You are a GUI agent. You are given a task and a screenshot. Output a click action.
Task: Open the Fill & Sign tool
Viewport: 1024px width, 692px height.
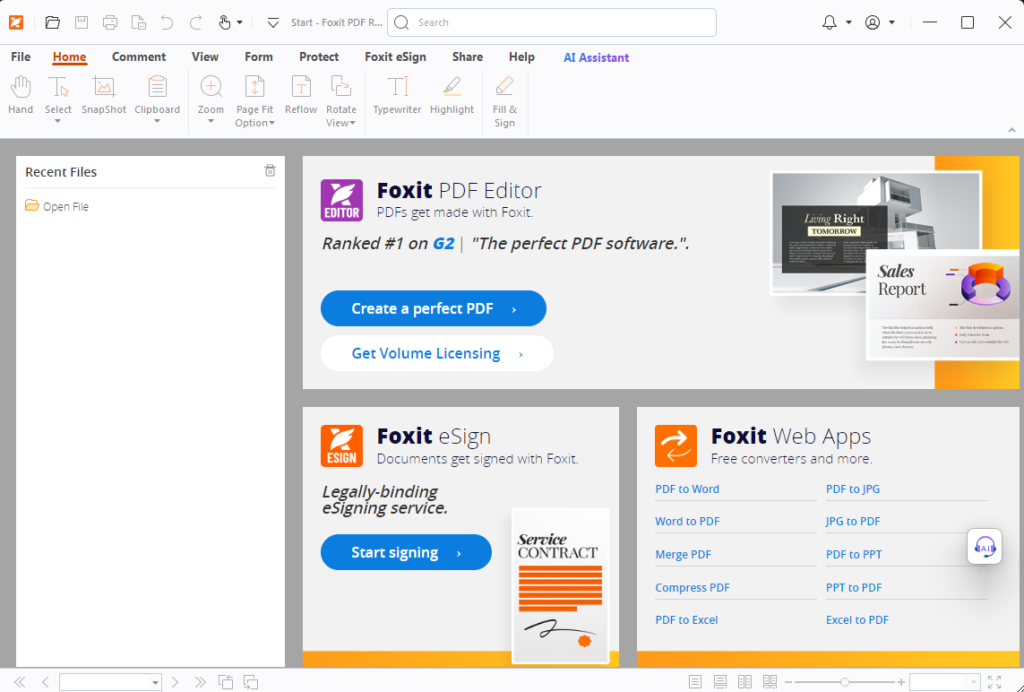point(504,102)
